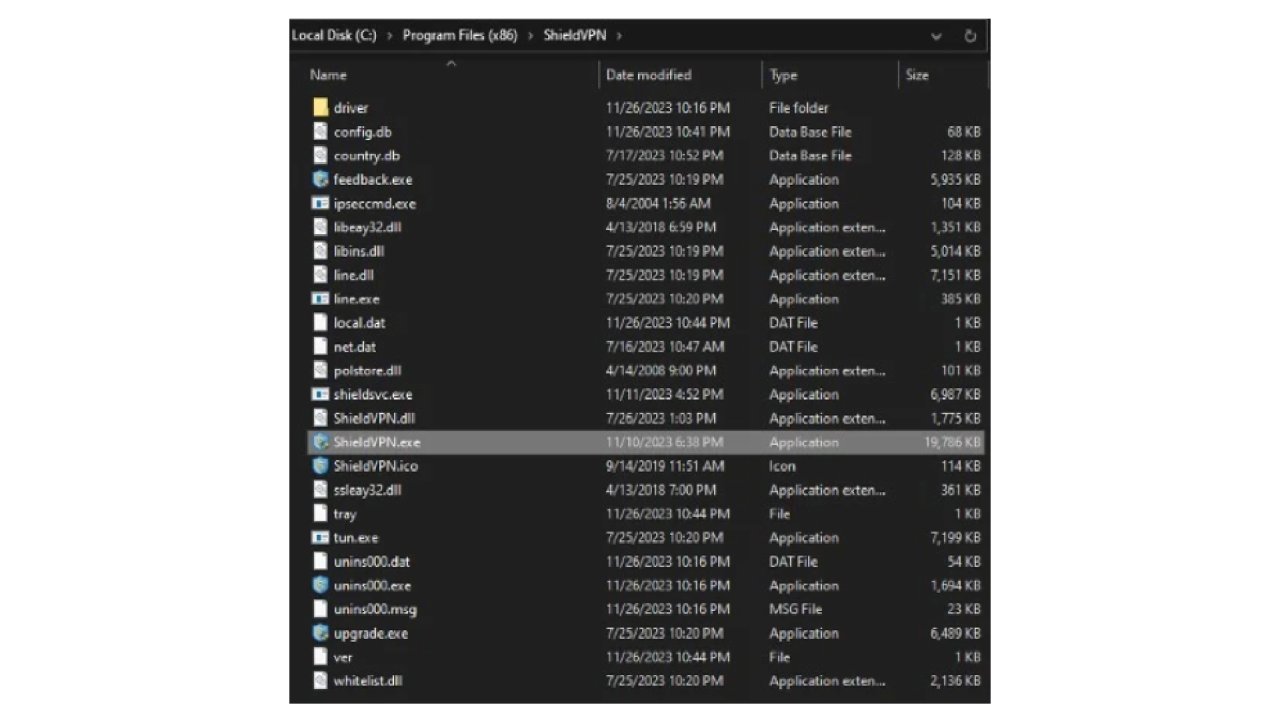Navigate to Program Files (x86) via breadcrumb
1280x721 pixels.
460,35
